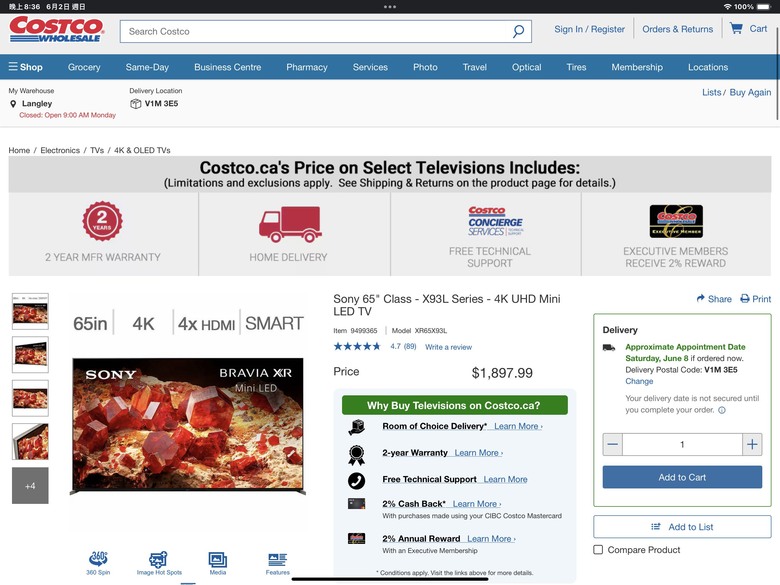The height and width of the screenshot is (585, 780).
Task: Click the Add to List button
Action: [x=682, y=526]
